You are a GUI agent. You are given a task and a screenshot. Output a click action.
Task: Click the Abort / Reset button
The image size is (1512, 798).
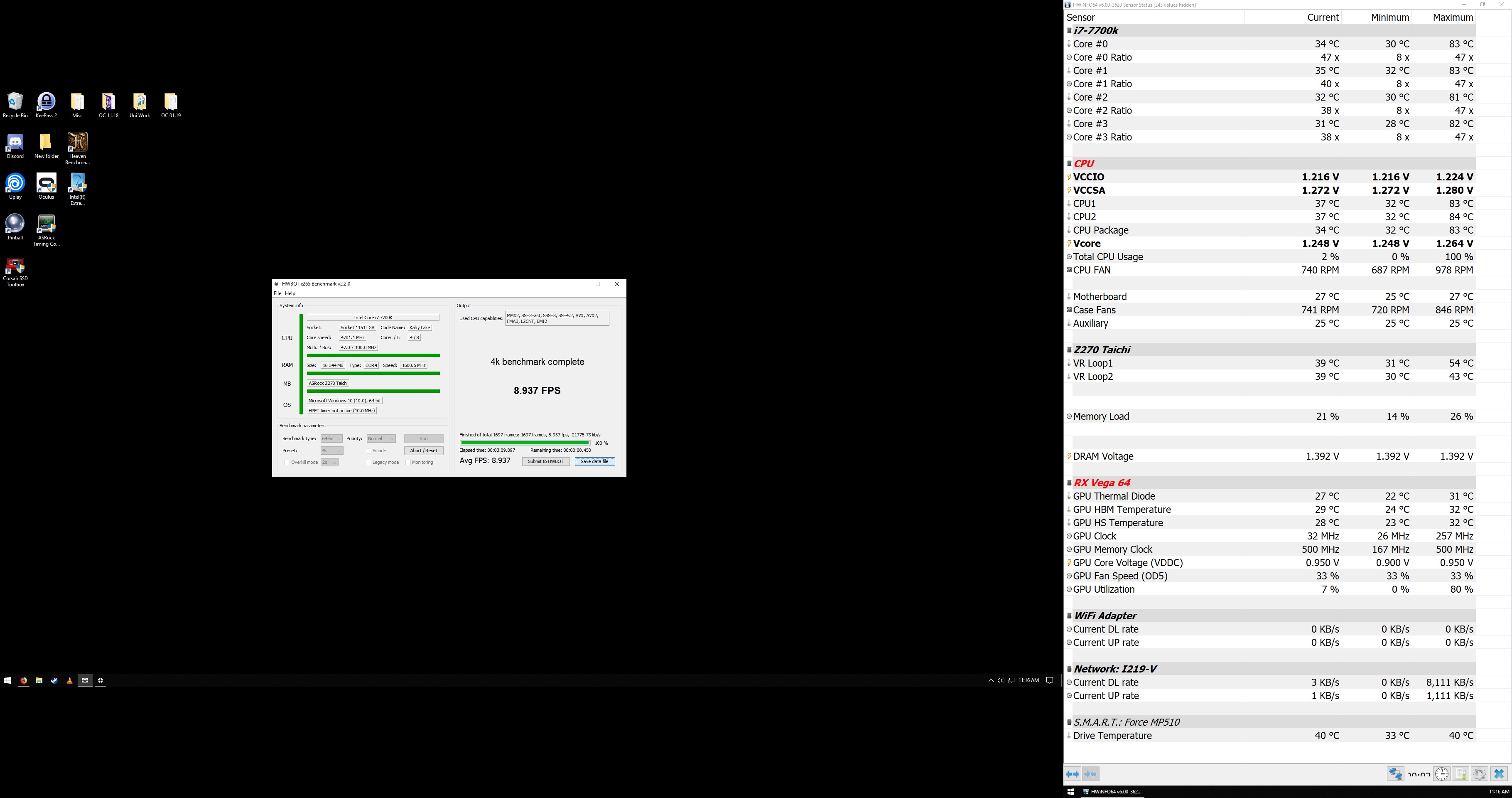point(423,451)
